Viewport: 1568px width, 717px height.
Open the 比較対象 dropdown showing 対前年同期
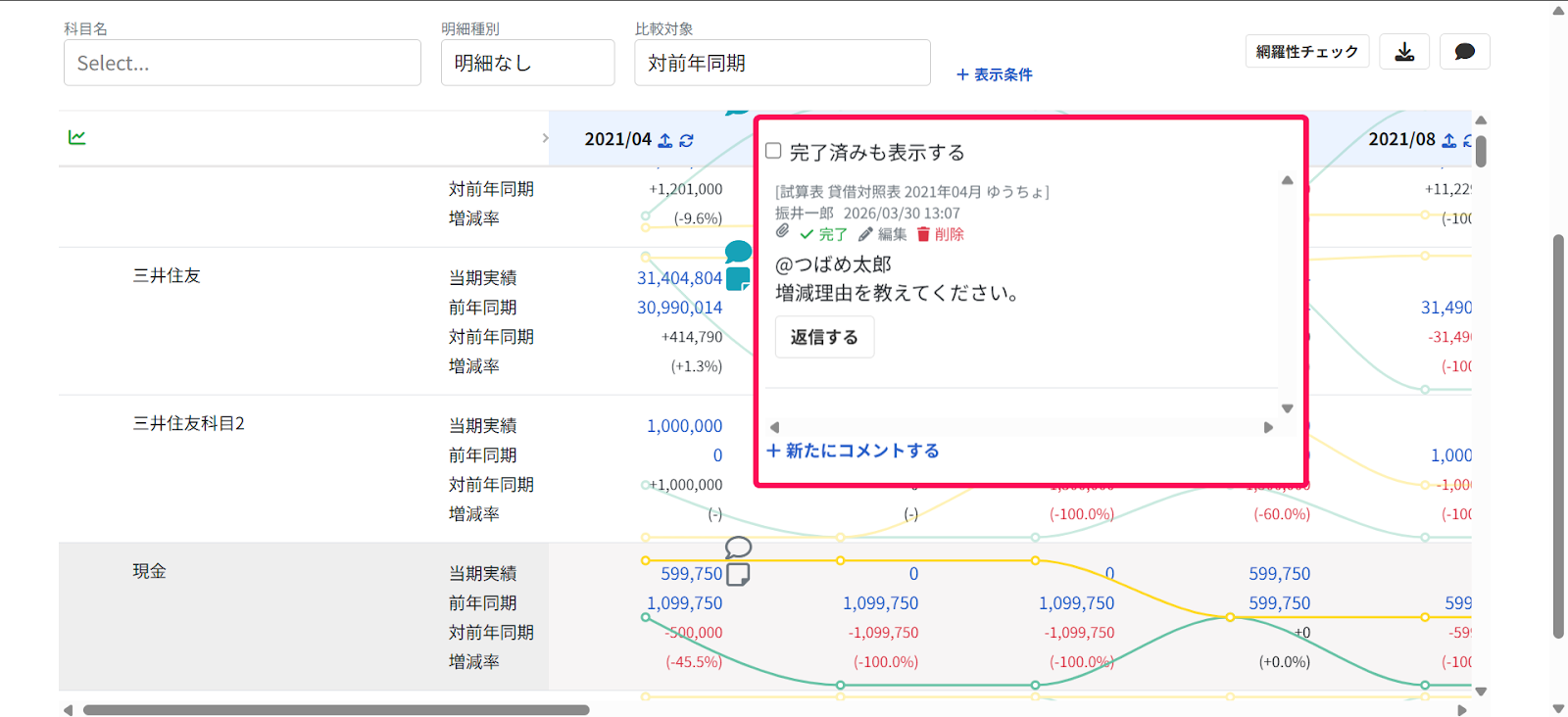(x=782, y=63)
